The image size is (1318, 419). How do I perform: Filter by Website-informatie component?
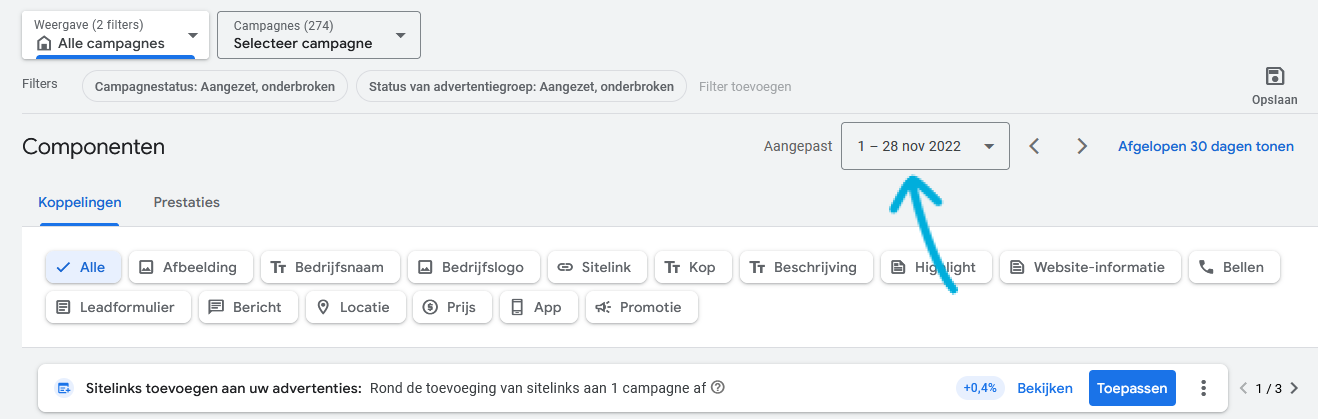point(1089,267)
